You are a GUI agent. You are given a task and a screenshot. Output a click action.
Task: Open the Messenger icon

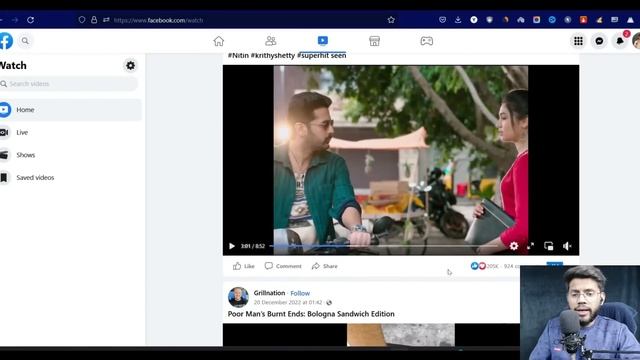(x=599, y=41)
